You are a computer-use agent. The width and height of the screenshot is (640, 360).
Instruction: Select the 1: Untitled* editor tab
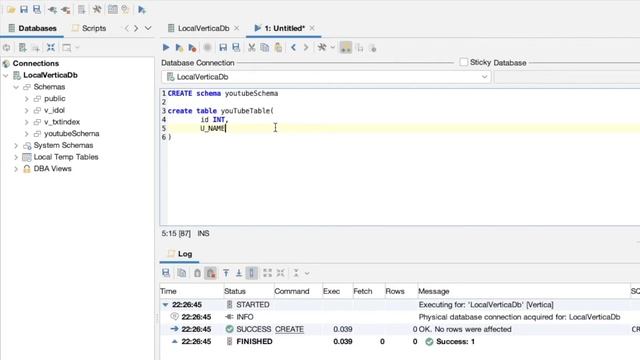[280, 28]
